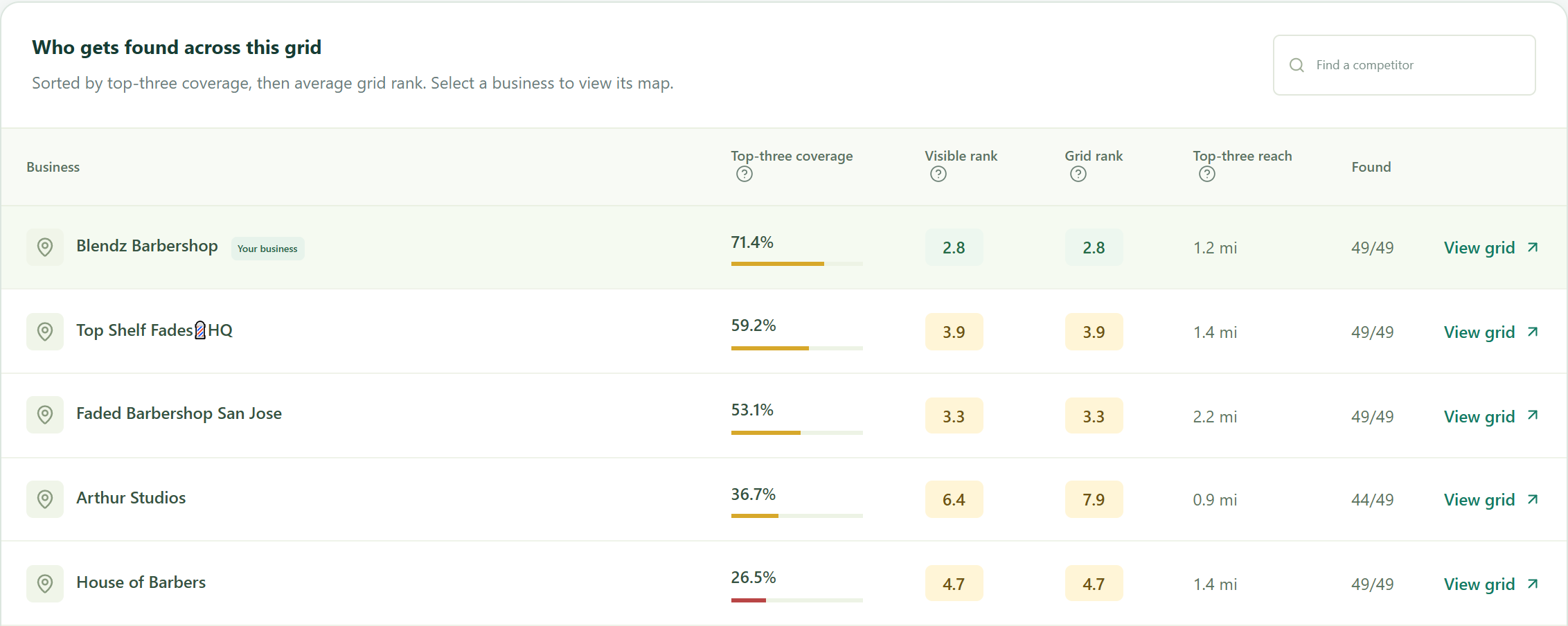The height and width of the screenshot is (626, 1568).
Task: Click the 26.5% red coverage progress bar
Action: coord(797,600)
